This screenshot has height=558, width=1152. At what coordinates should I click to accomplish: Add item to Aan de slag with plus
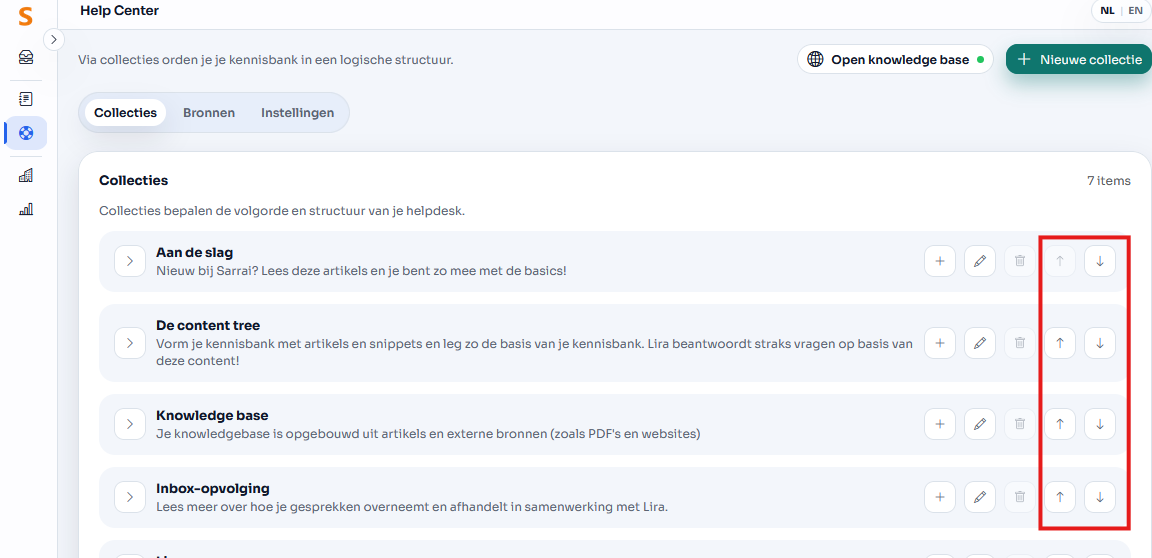pos(940,261)
